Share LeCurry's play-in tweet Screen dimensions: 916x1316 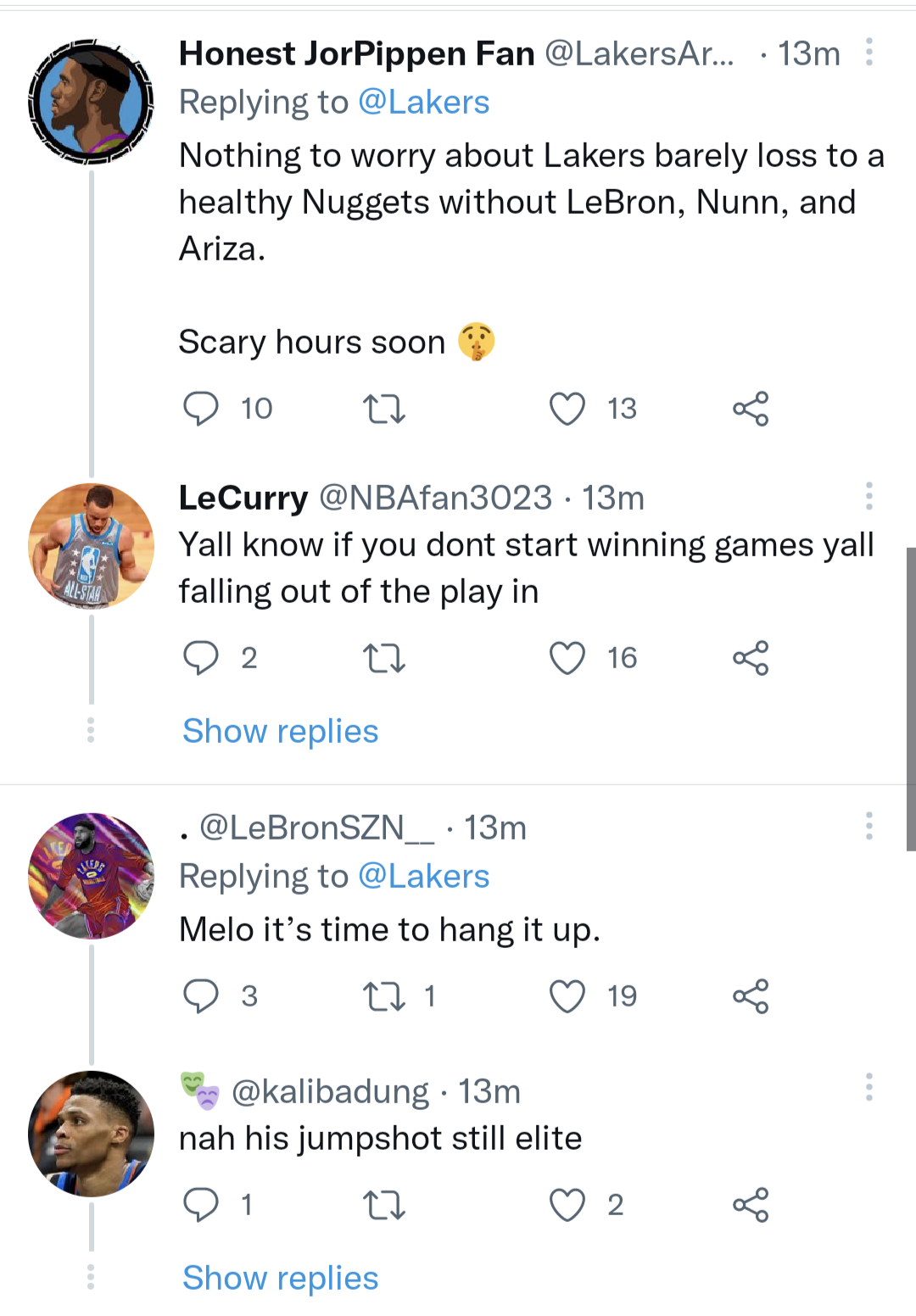click(751, 658)
